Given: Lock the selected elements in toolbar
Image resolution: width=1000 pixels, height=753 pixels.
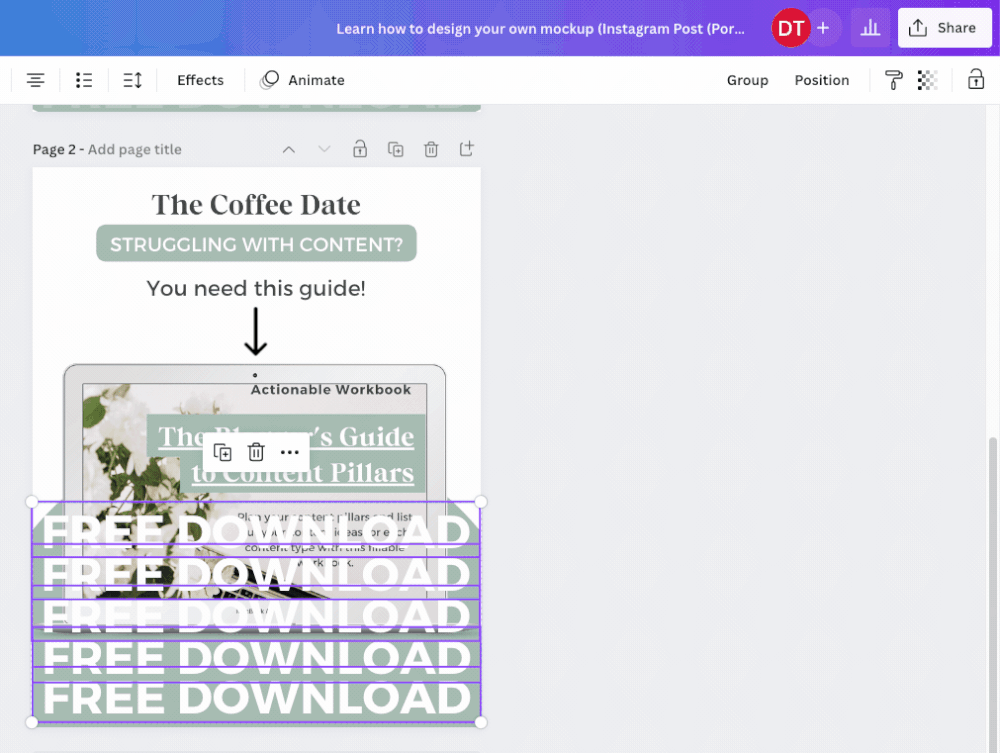Looking at the screenshot, I should [976, 80].
